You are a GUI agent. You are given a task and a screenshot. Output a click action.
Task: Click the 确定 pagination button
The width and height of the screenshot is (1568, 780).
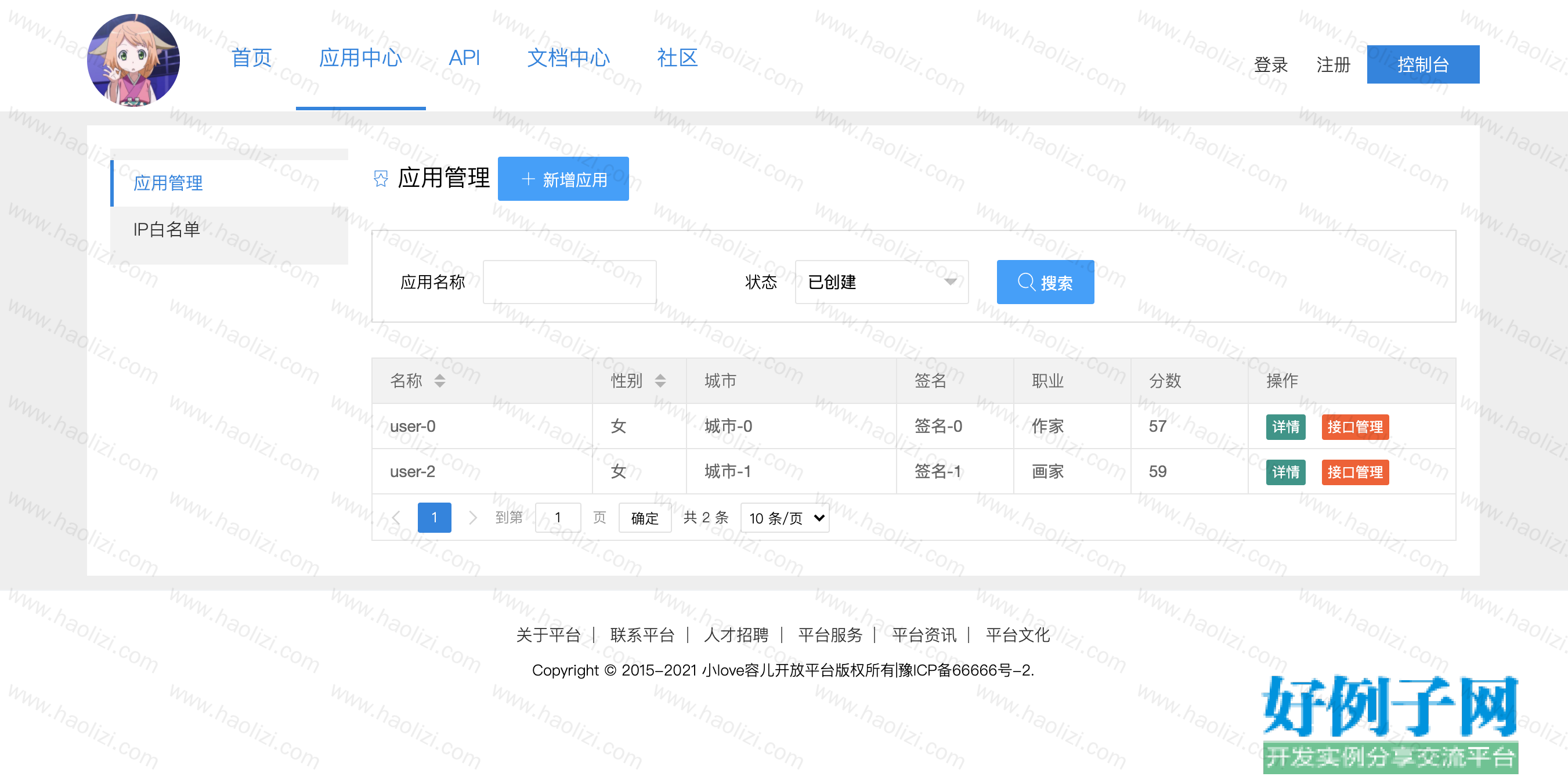tap(645, 518)
